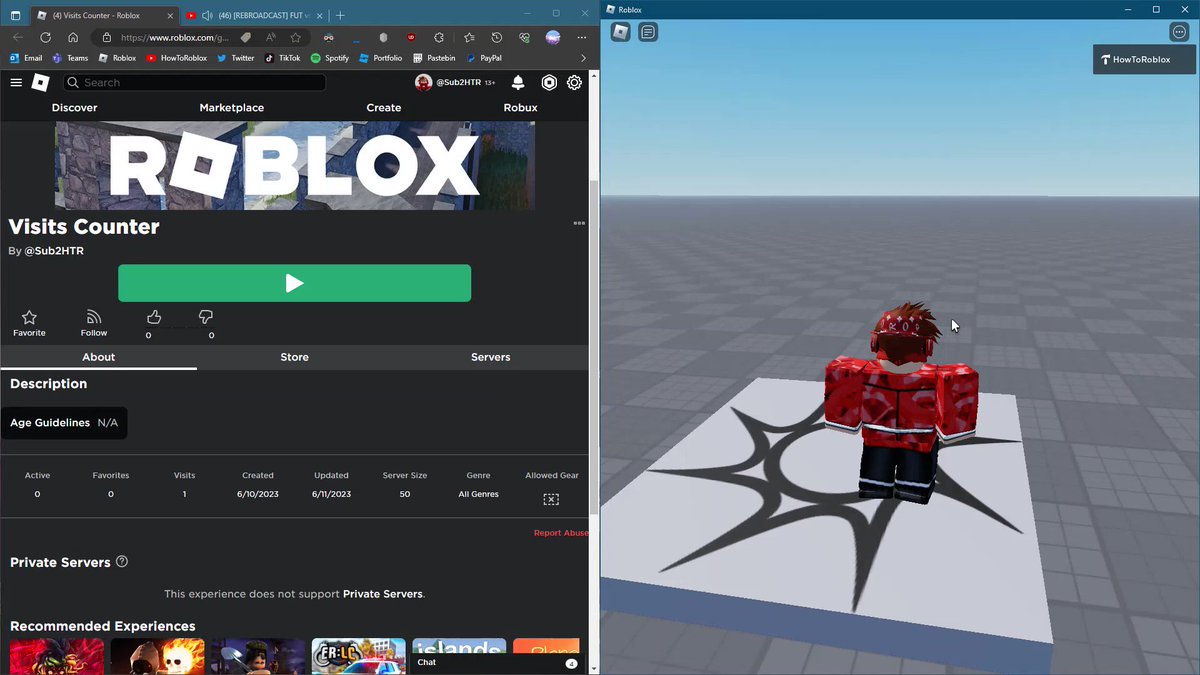Click the Report Abuse link
Screen dimensions: 1200x675
pyautogui.click(x=560, y=532)
